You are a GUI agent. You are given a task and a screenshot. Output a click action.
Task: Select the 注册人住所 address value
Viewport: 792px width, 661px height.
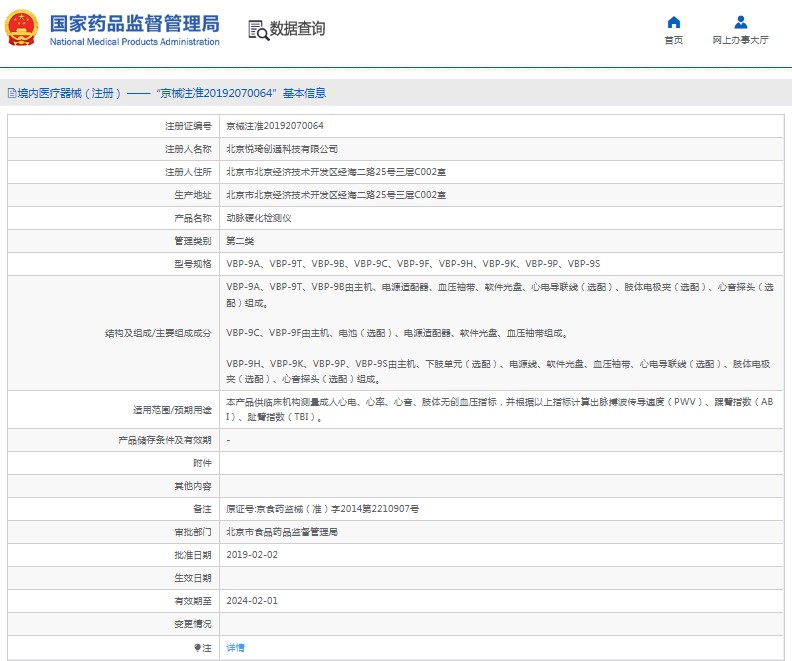tap(336, 172)
